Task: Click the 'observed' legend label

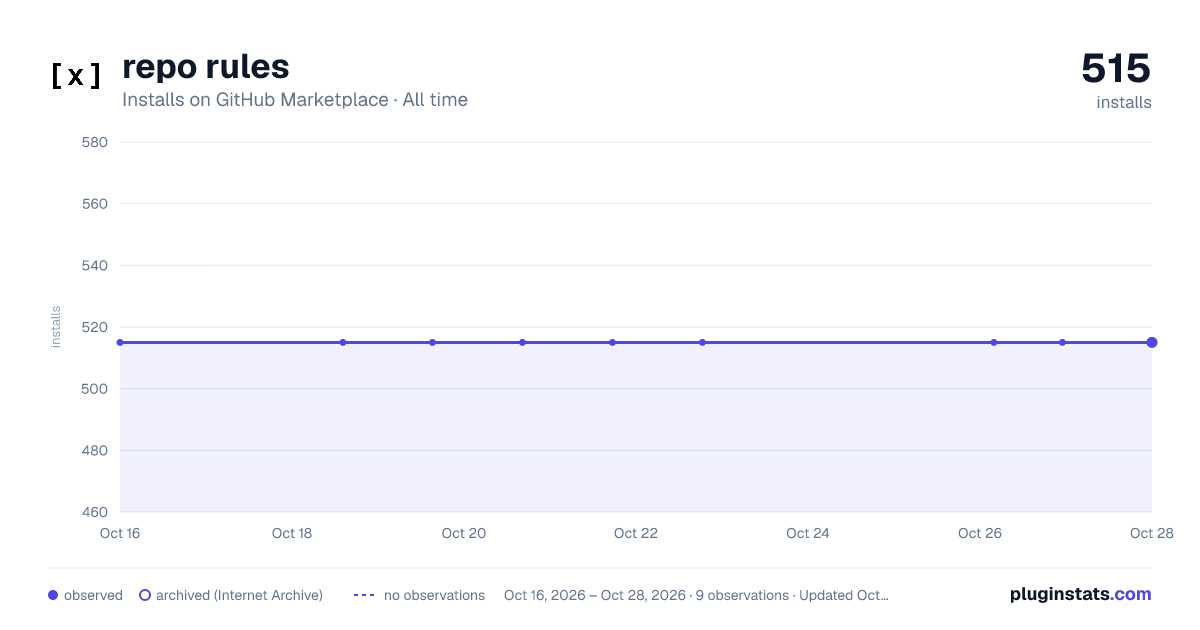Action: coord(93,595)
